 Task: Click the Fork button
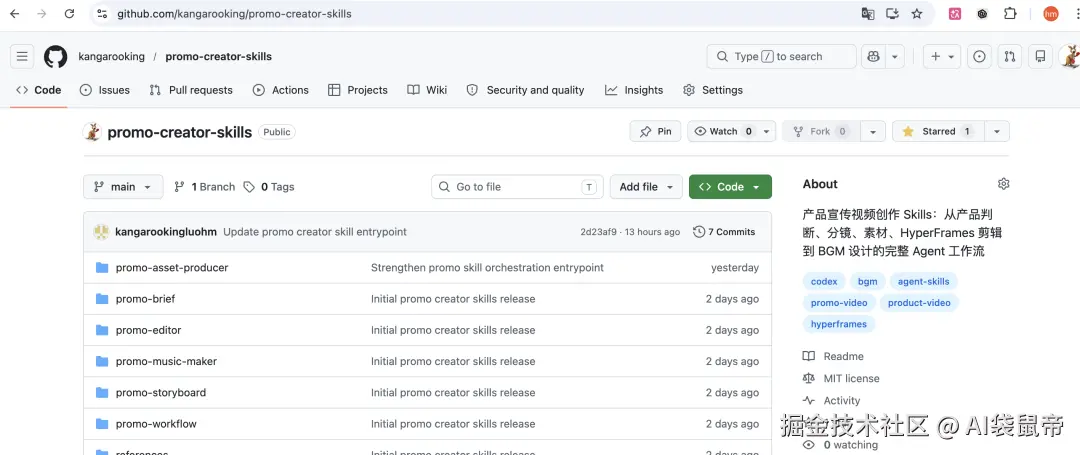(821, 131)
